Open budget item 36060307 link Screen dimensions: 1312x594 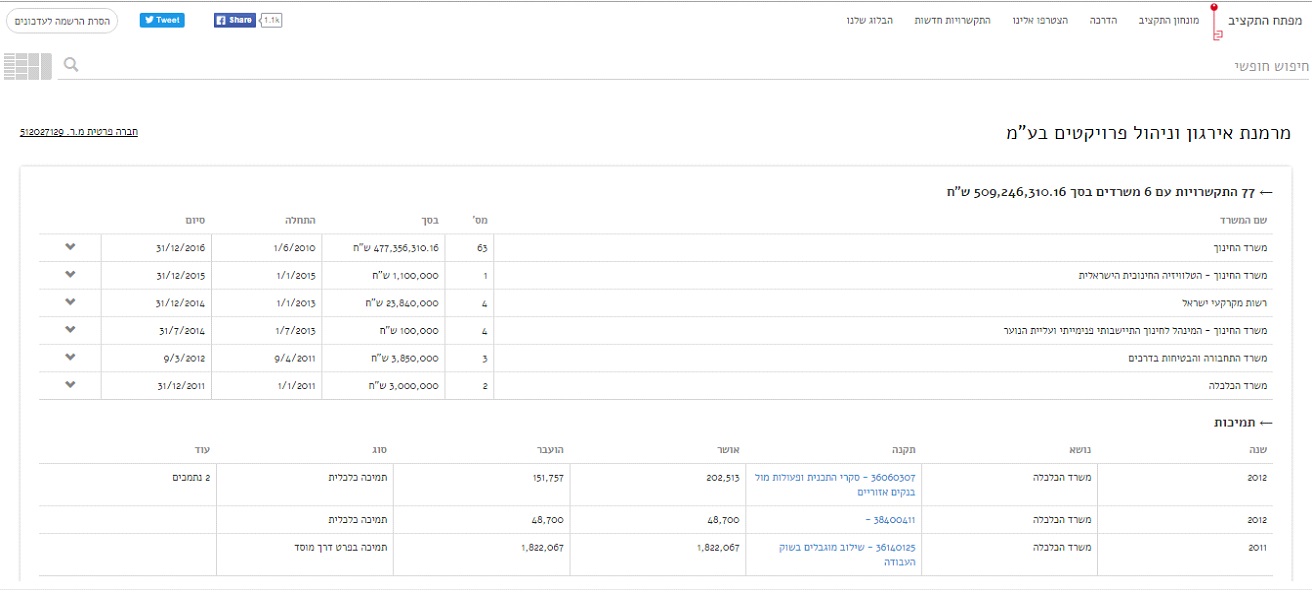[x=836, y=484]
